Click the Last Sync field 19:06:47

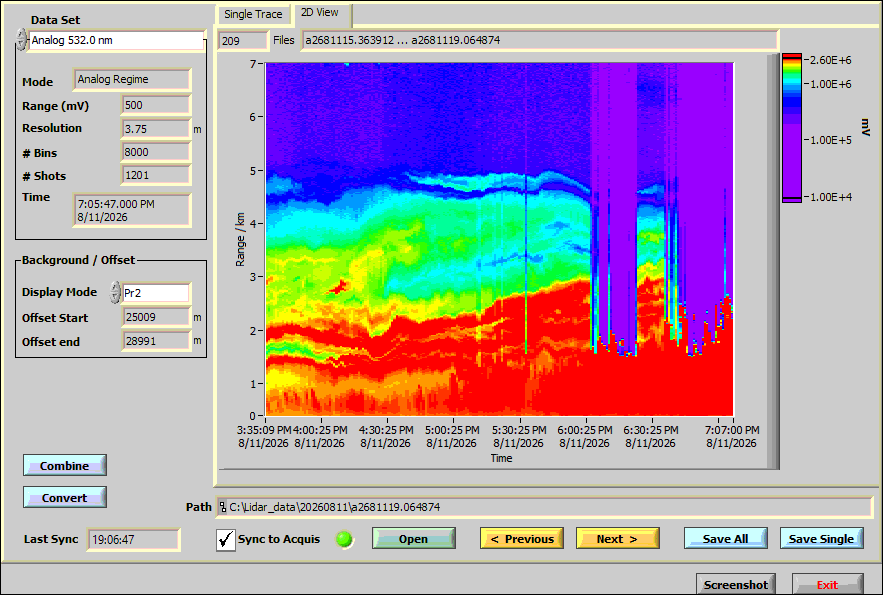click(134, 539)
